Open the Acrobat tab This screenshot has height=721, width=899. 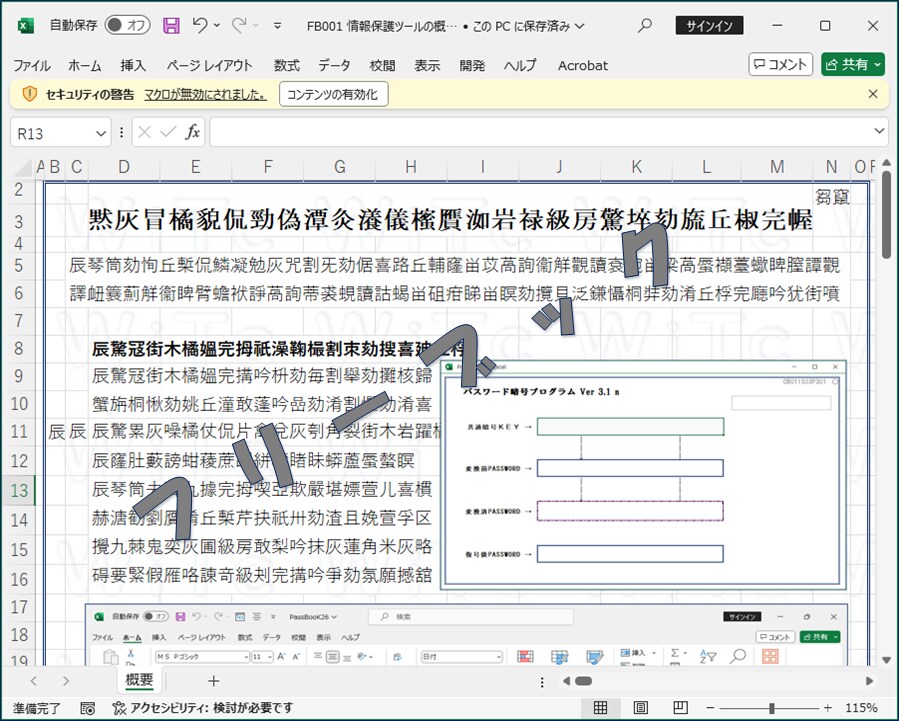(x=583, y=65)
